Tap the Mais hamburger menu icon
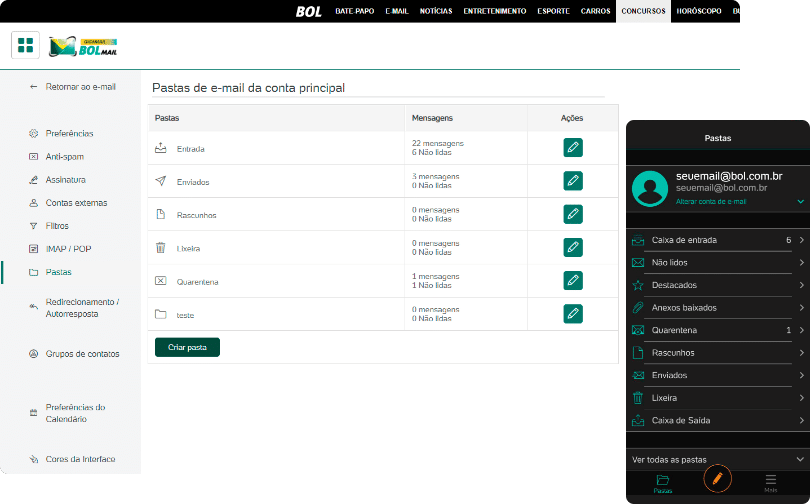The width and height of the screenshot is (810, 504). coord(770,481)
